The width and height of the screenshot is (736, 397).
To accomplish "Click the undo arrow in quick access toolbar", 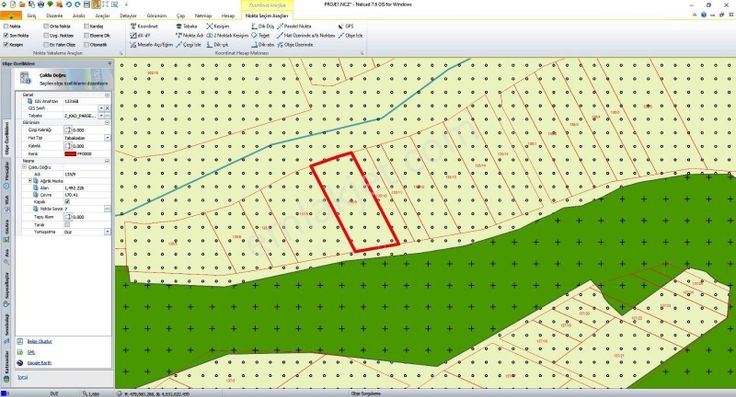I will pyautogui.click(x=69, y=4).
